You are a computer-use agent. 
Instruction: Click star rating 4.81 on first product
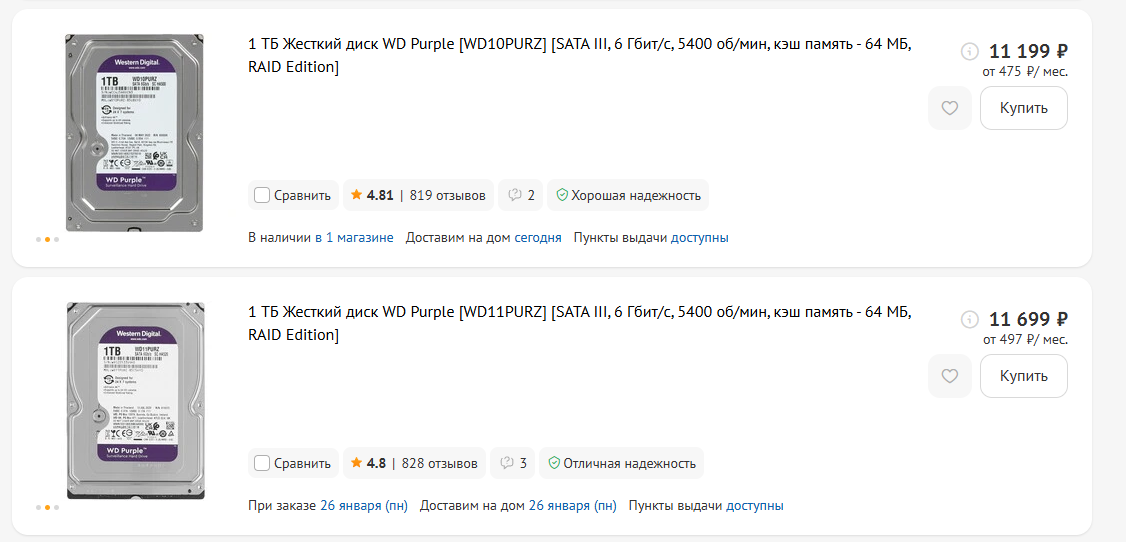[x=371, y=195]
